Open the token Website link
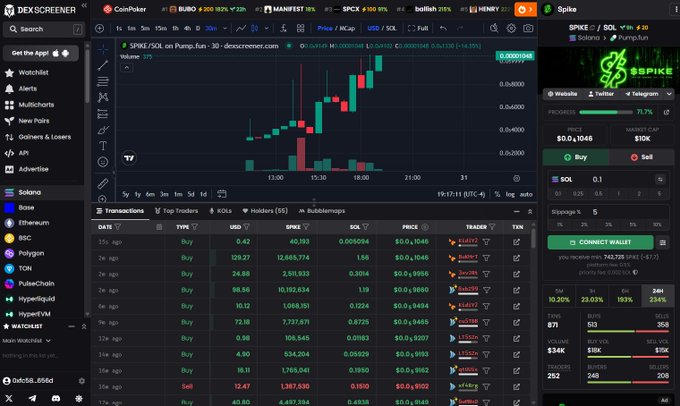 562,94
